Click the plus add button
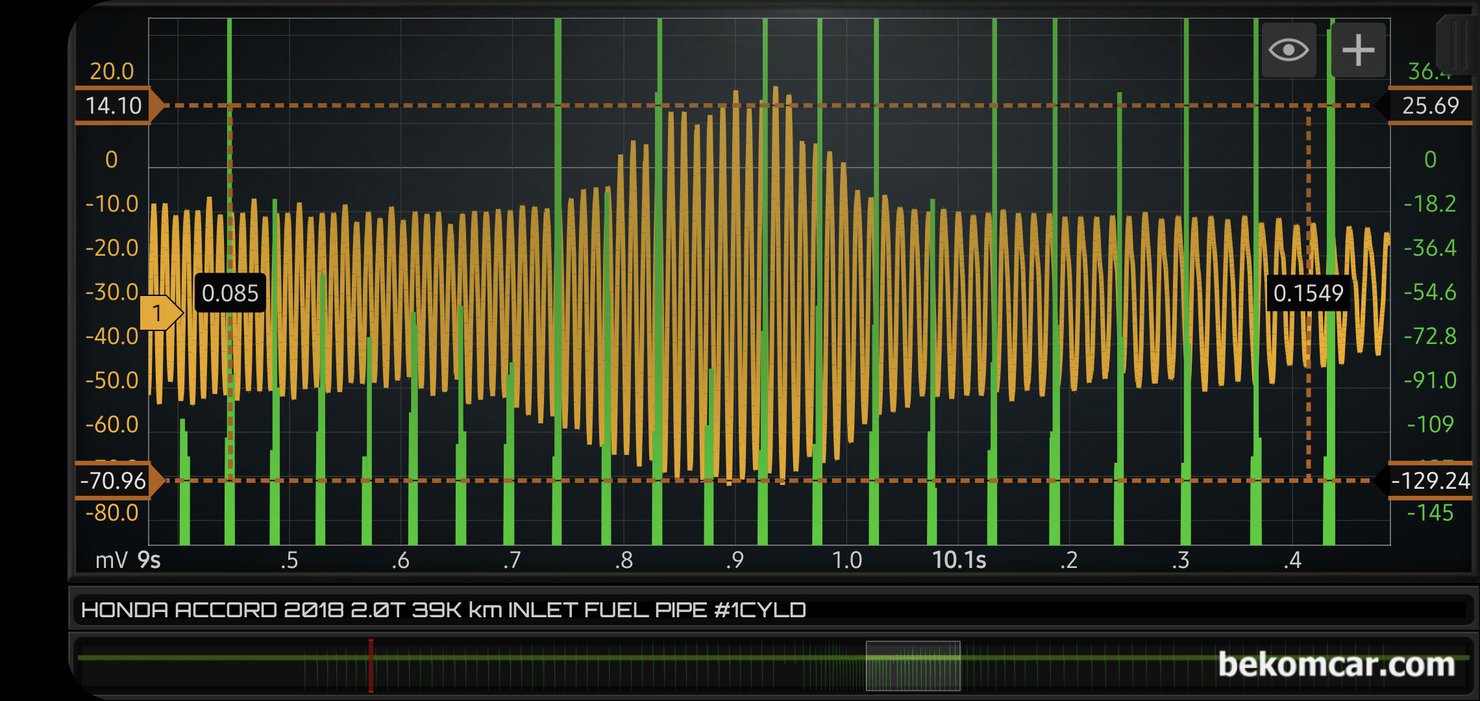1480x701 pixels. point(1358,50)
